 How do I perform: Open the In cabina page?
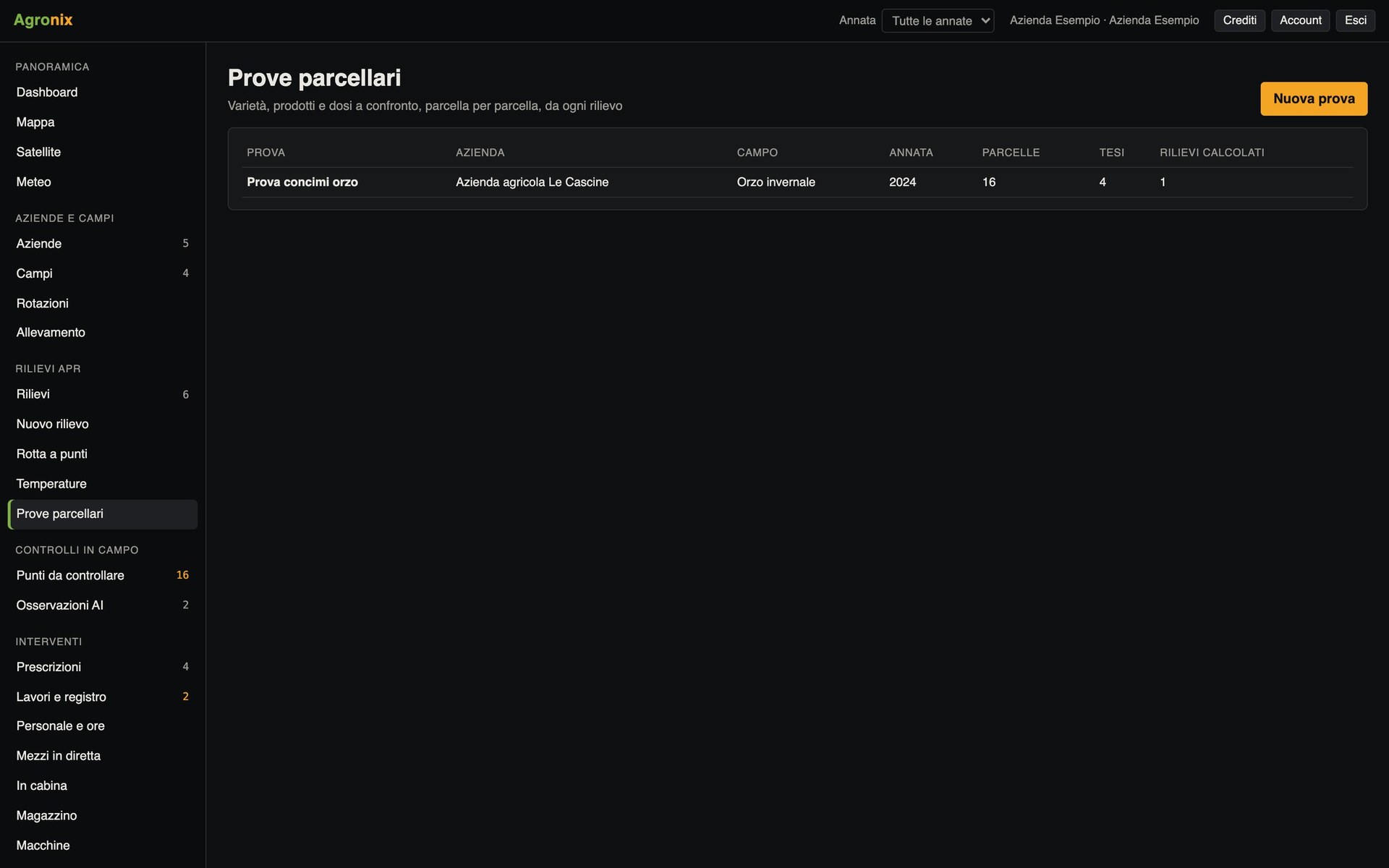103,786
